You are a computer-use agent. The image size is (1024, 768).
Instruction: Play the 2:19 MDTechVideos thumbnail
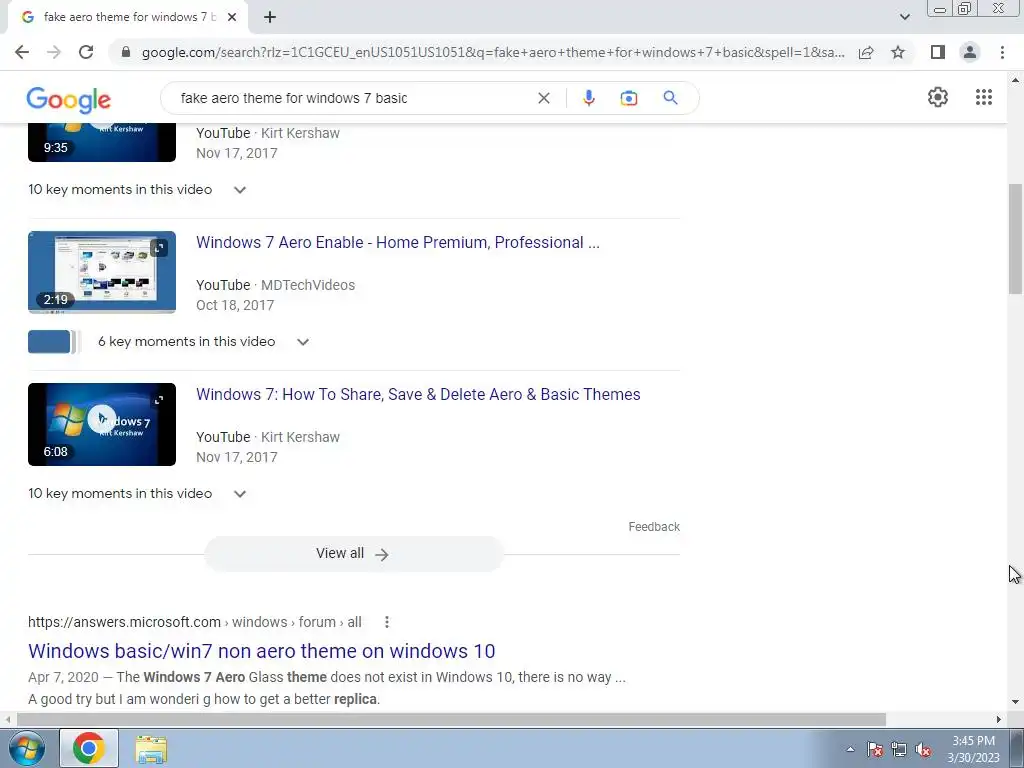[x=102, y=272]
